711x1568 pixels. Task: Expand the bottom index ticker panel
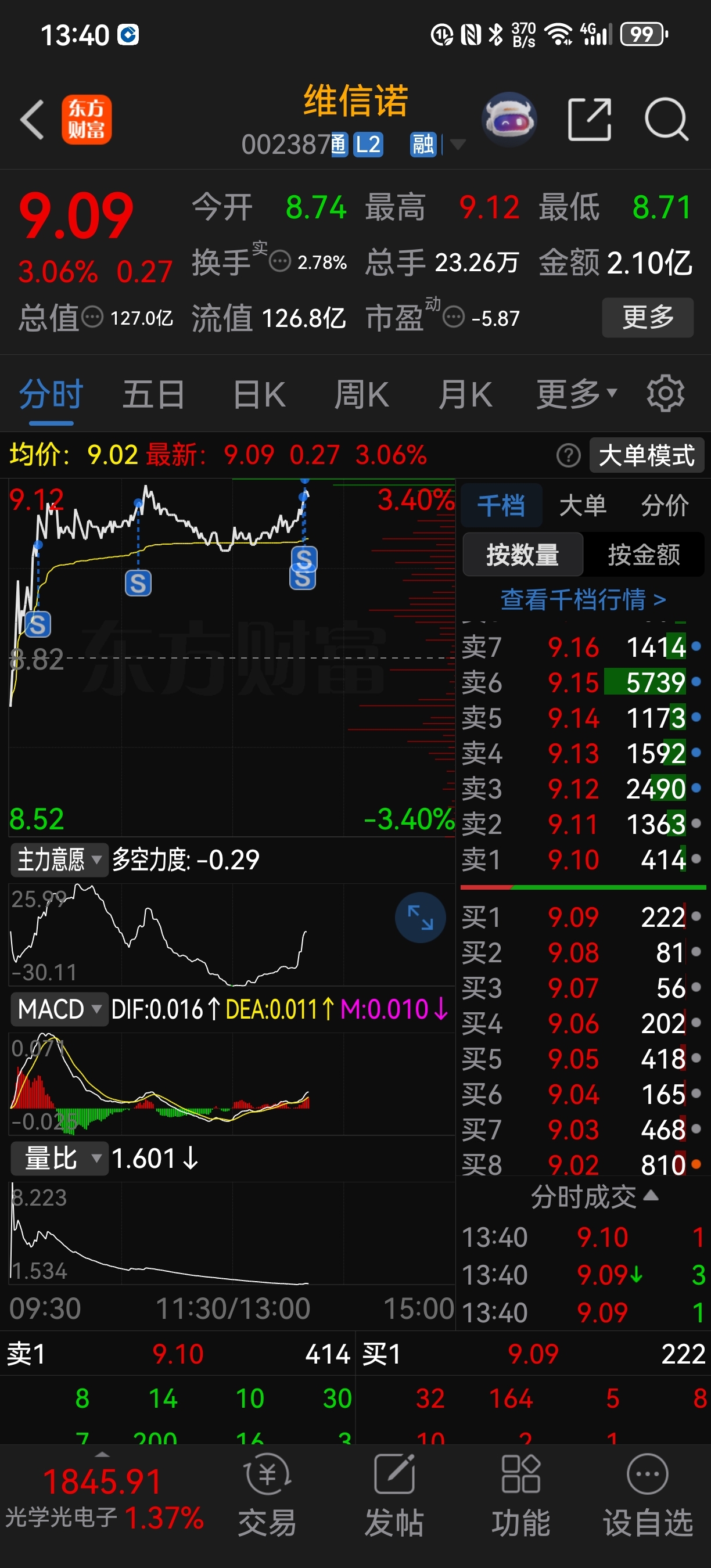[102, 1455]
